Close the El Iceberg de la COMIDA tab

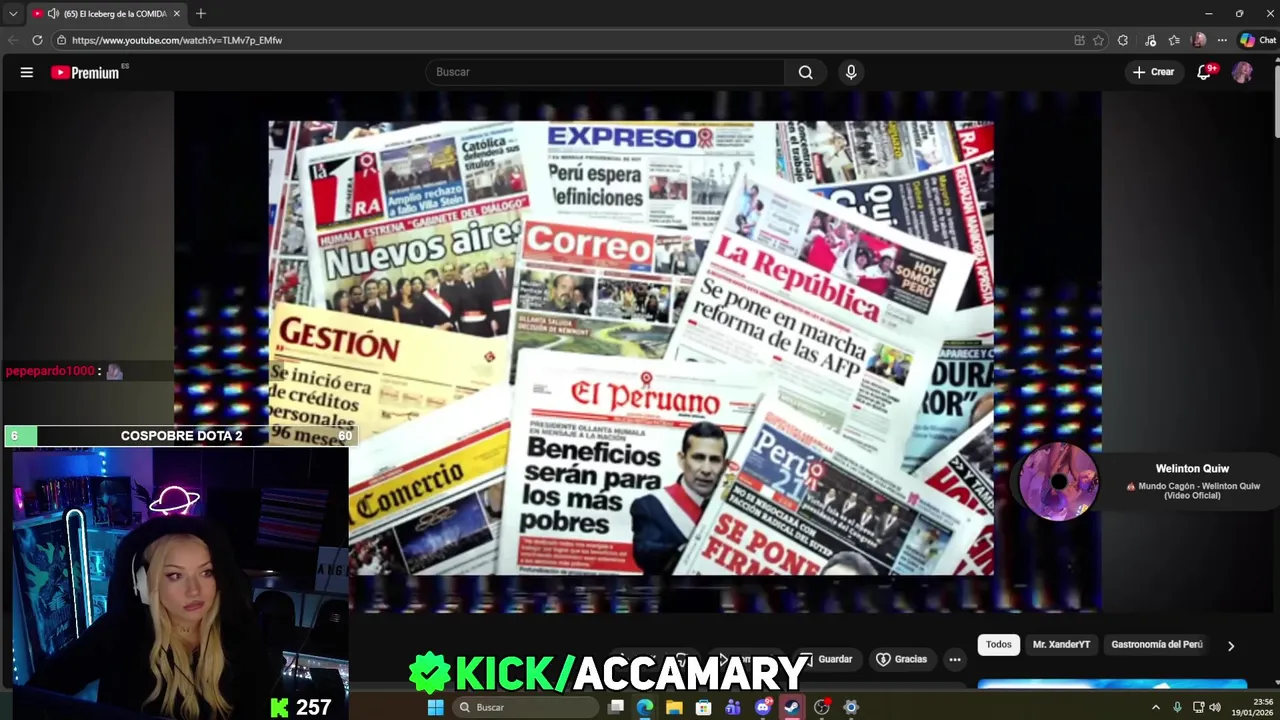click(177, 14)
